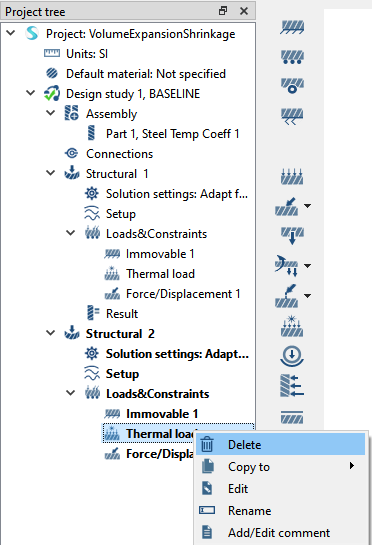The width and height of the screenshot is (372, 545).
Task: Click the hinge constraint toolbar icon
Action: 292,86
